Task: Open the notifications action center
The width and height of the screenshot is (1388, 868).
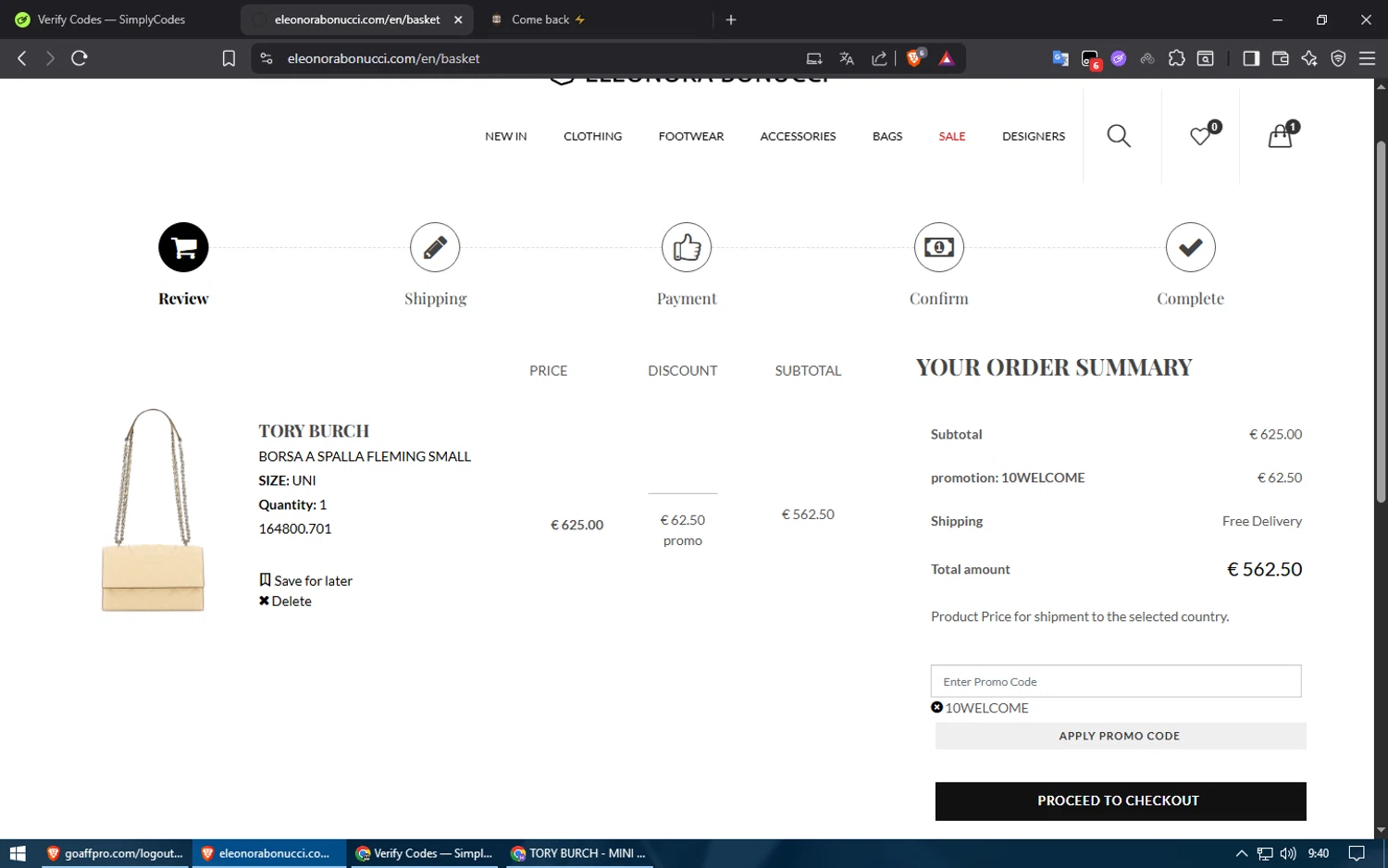Action: (1357, 853)
